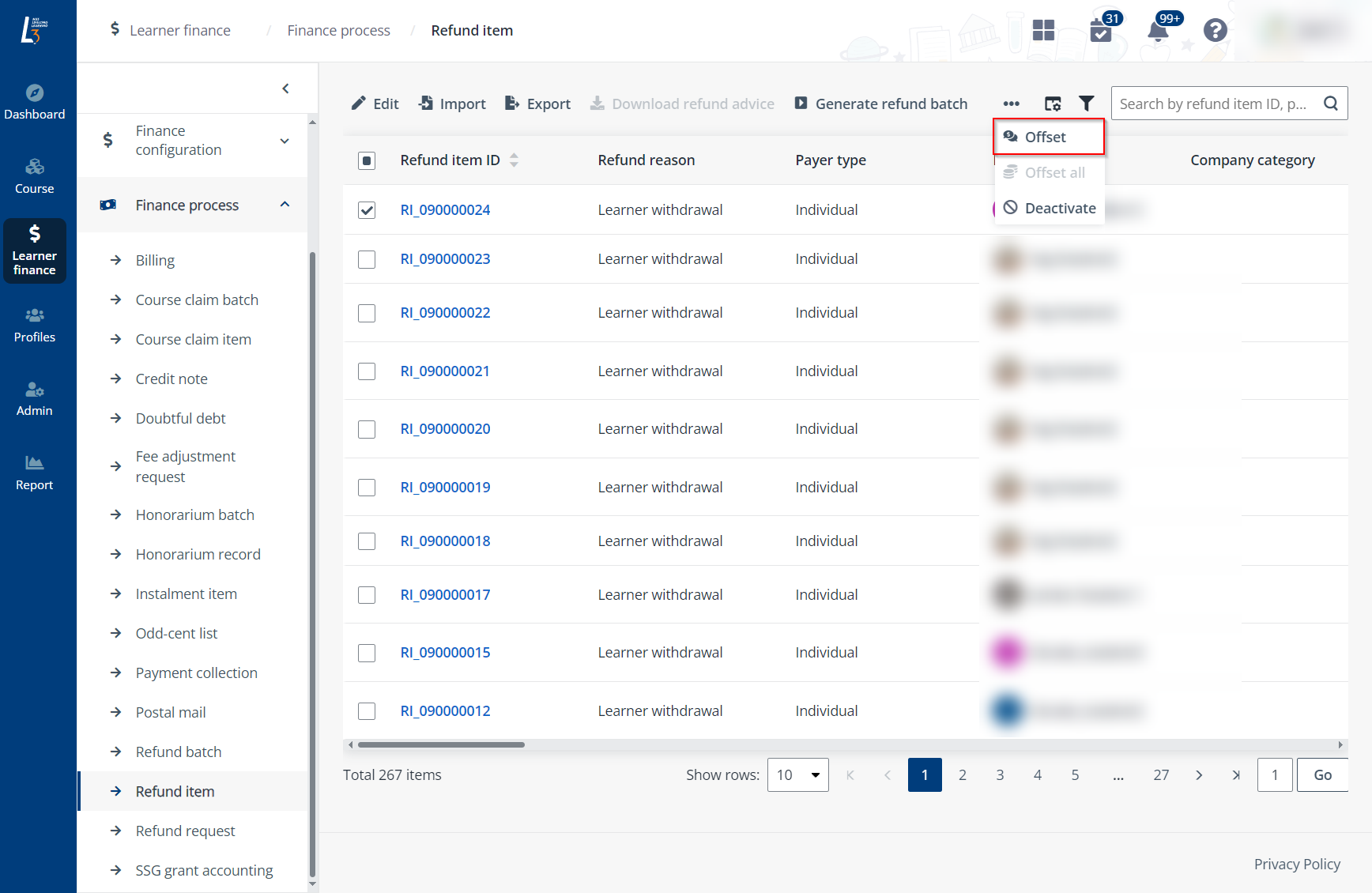The image size is (1372, 893).
Task: Click Generate refund batch button
Action: tap(881, 104)
